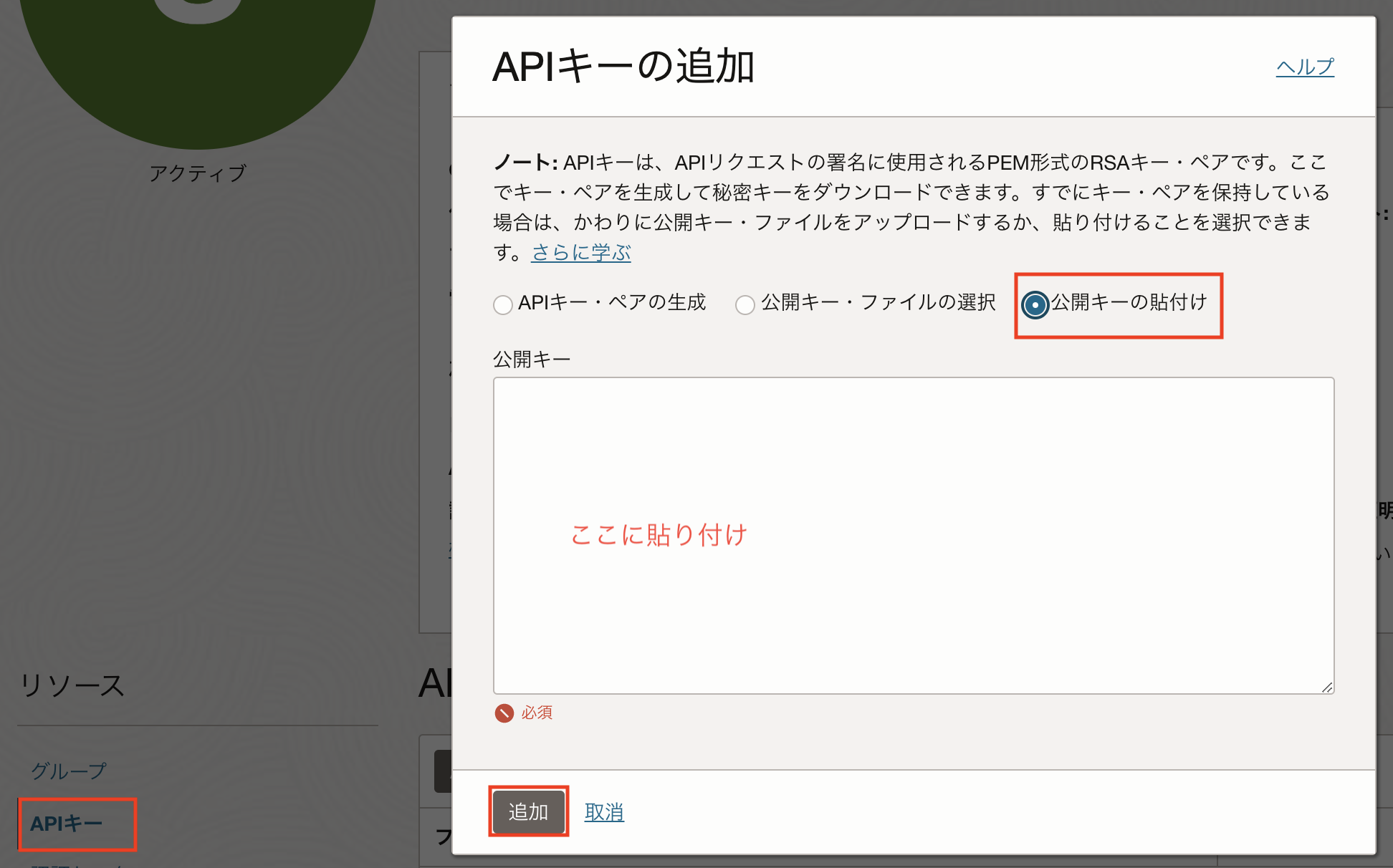Open the さらに学ぶ documentation link
This screenshot has width=1393, height=868.
click(x=580, y=252)
